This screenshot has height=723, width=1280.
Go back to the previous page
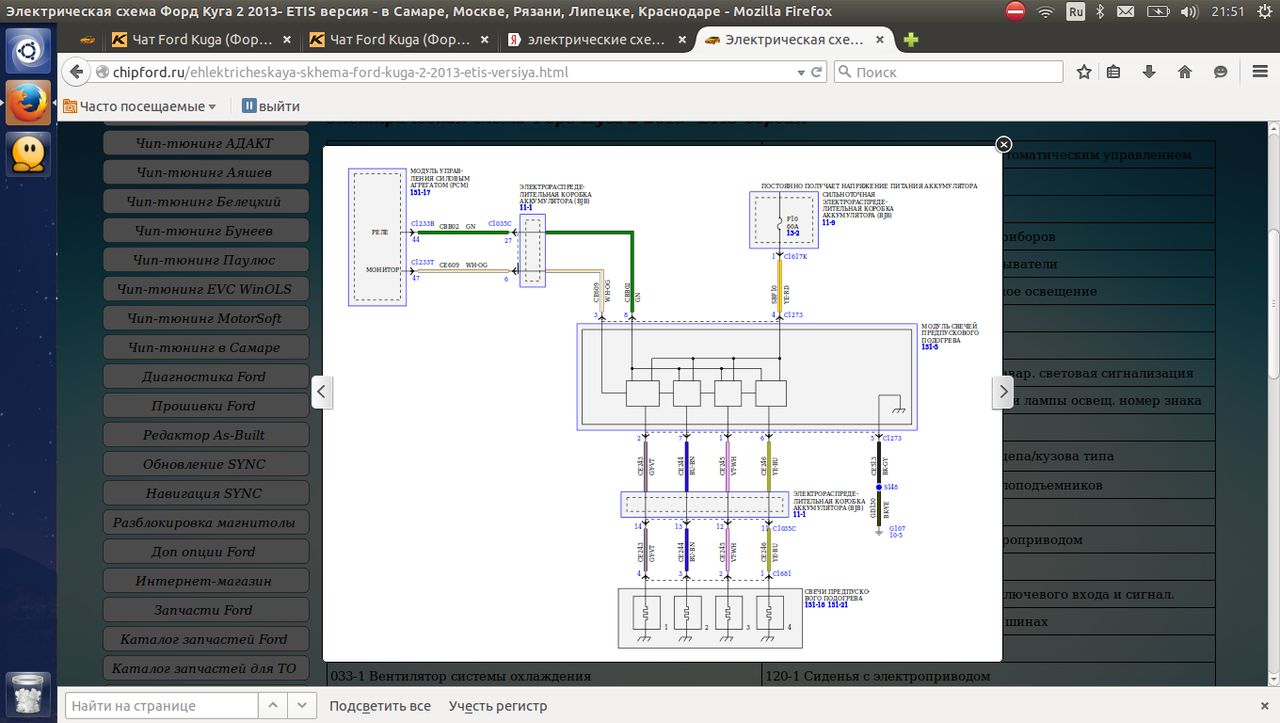[77, 72]
